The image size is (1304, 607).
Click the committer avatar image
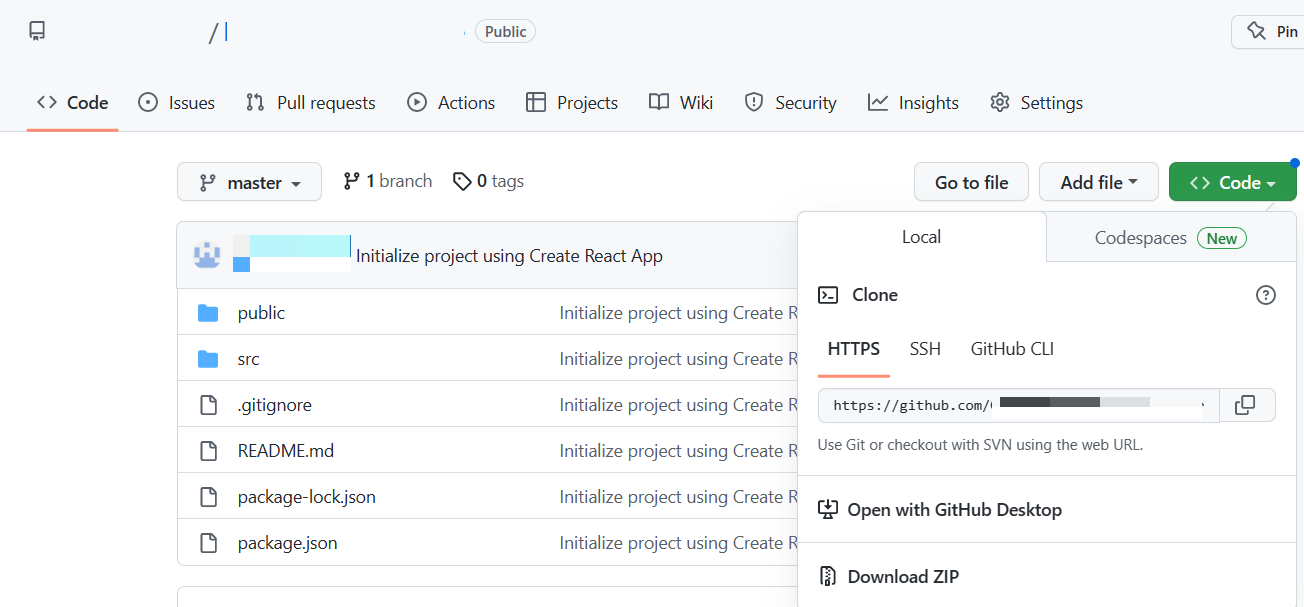click(x=207, y=255)
